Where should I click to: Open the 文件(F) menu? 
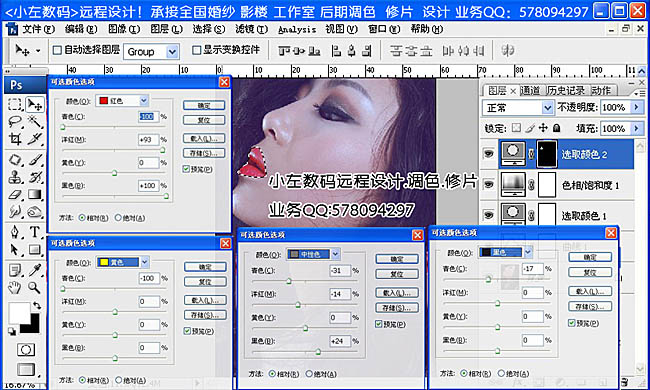pos(38,29)
